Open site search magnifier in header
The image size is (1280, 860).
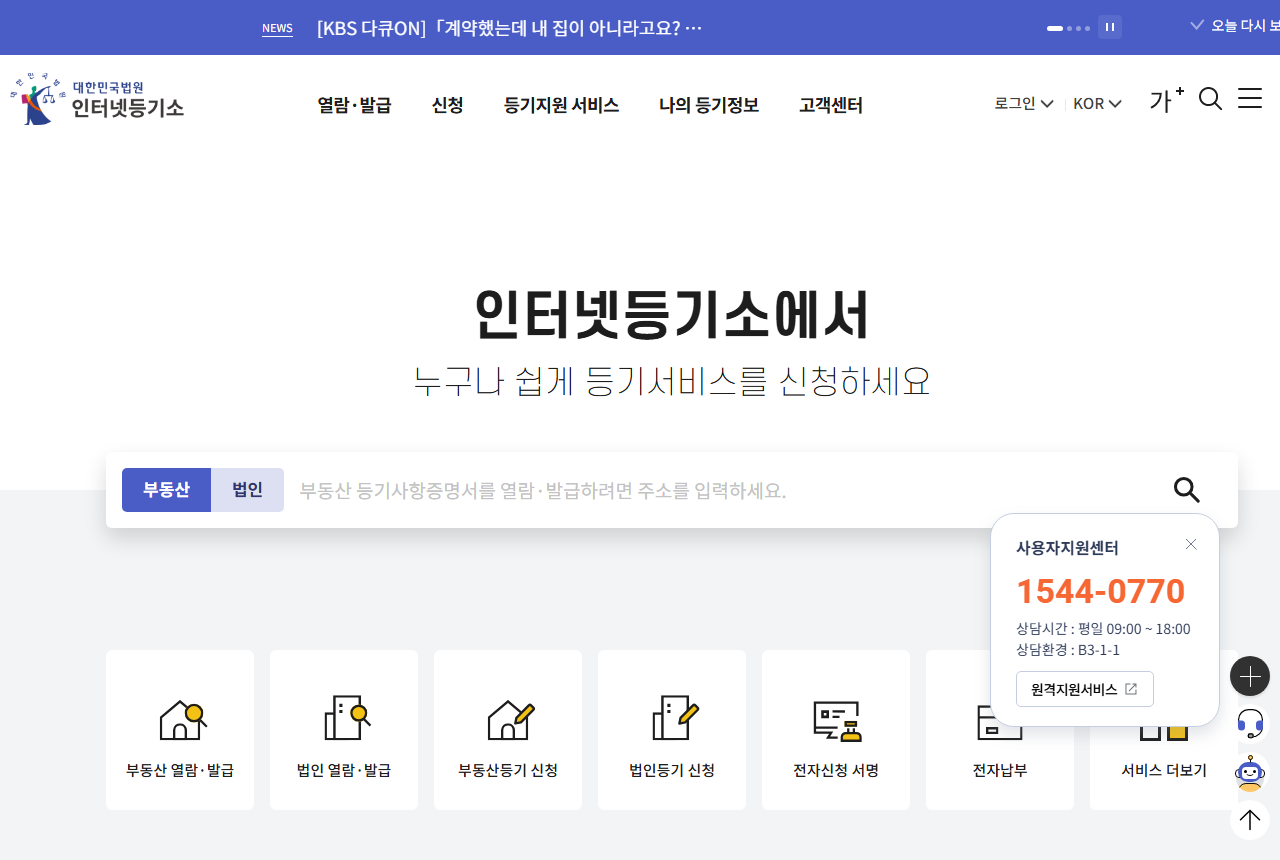tap(1210, 99)
